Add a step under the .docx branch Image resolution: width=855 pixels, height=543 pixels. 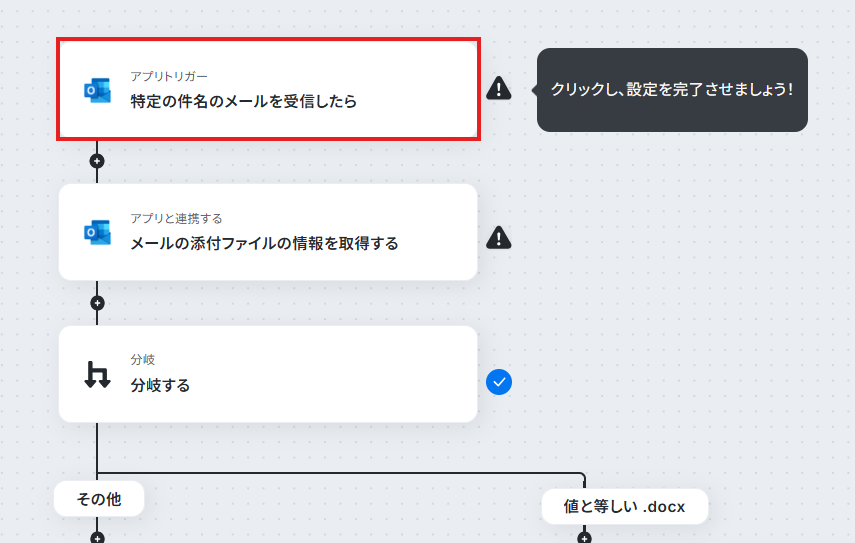click(584, 538)
